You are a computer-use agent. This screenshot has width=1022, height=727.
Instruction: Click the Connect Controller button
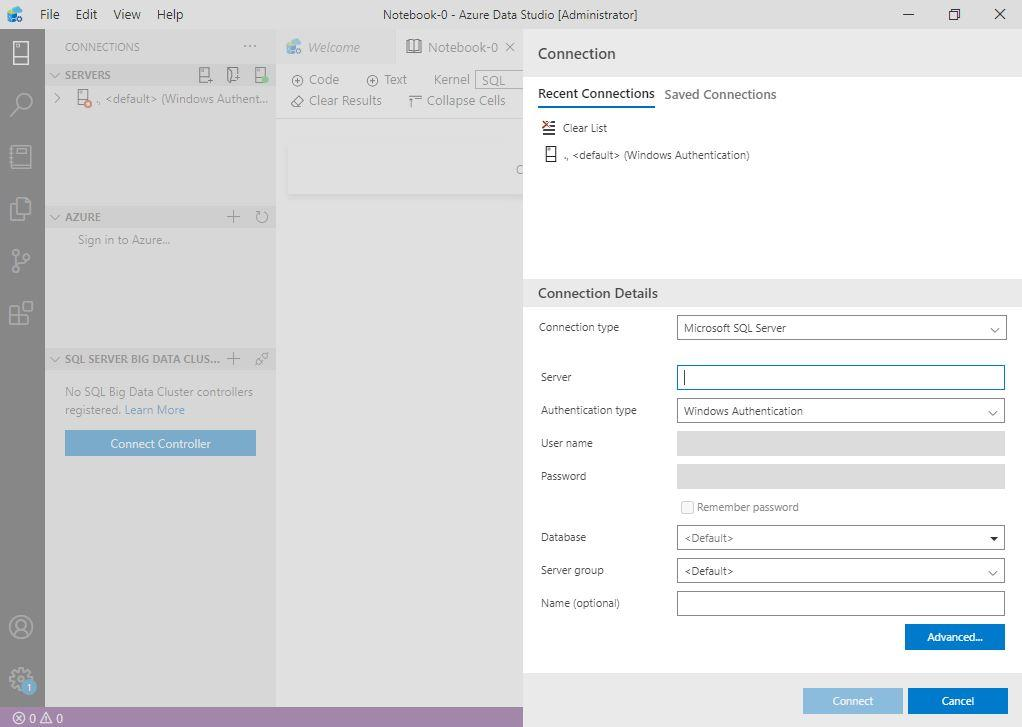click(x=160, y=443)
